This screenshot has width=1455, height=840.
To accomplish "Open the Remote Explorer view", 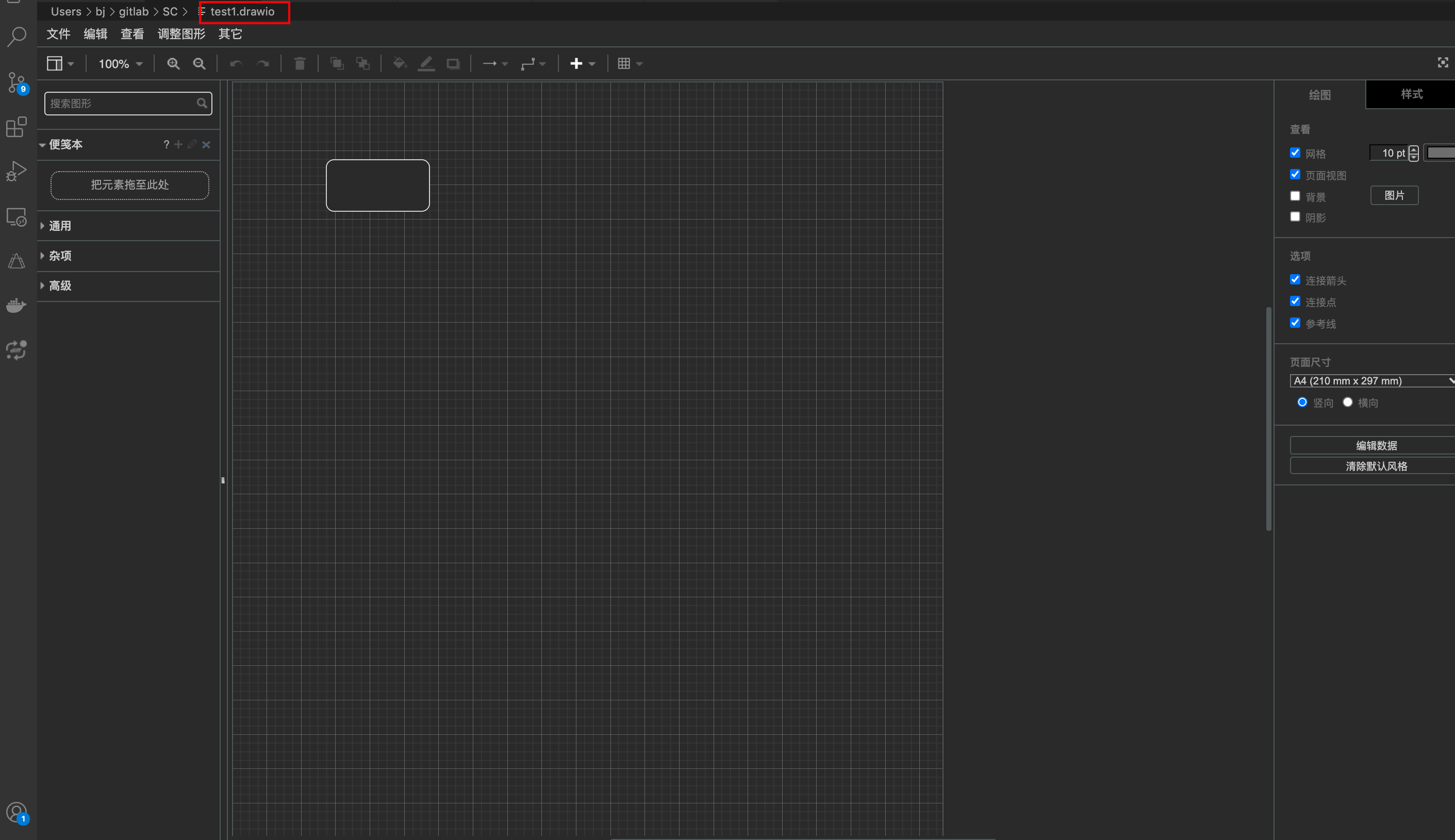I will coord(16,217).
